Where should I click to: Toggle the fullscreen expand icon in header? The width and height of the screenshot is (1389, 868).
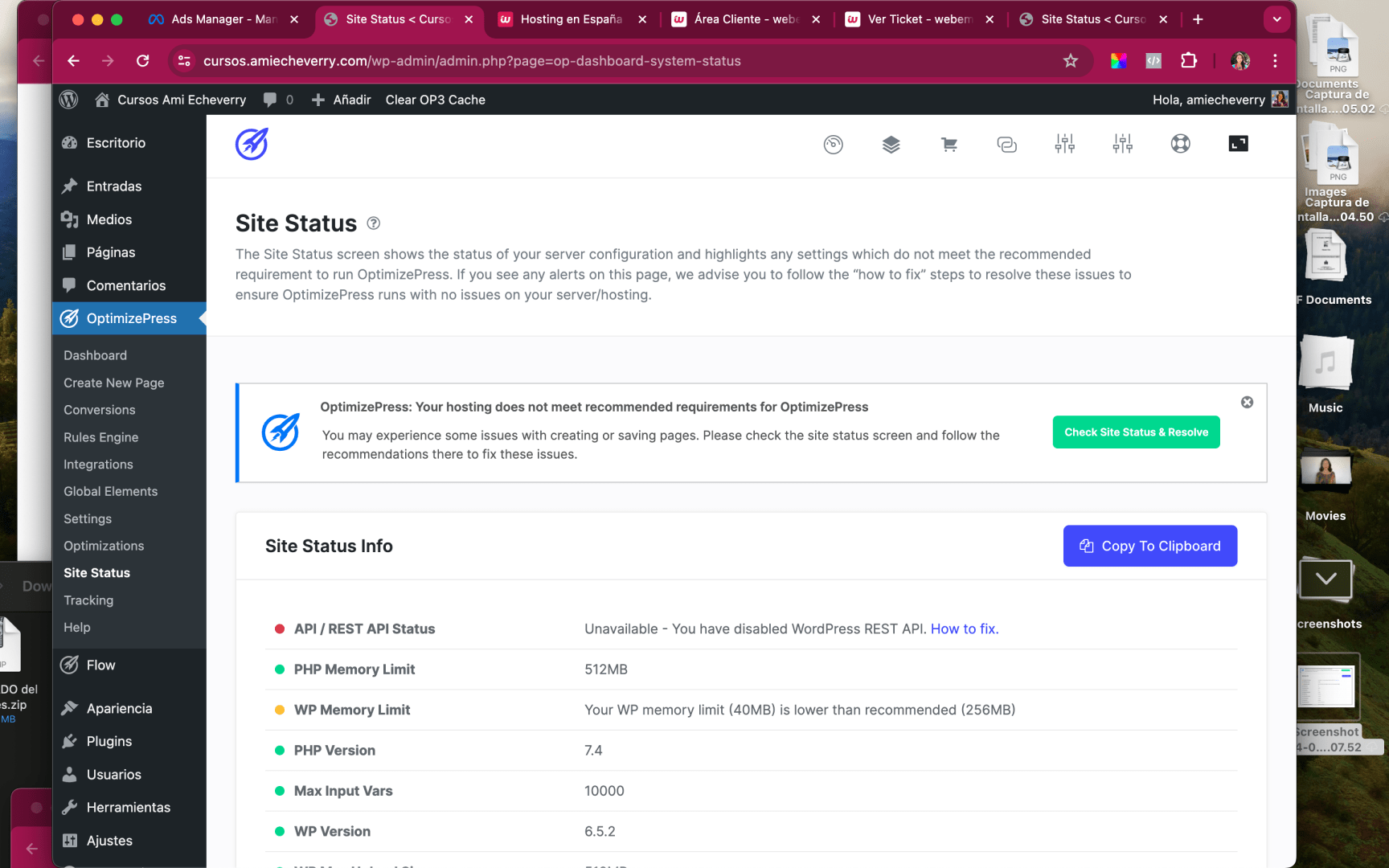click(x=1239, y=144)
